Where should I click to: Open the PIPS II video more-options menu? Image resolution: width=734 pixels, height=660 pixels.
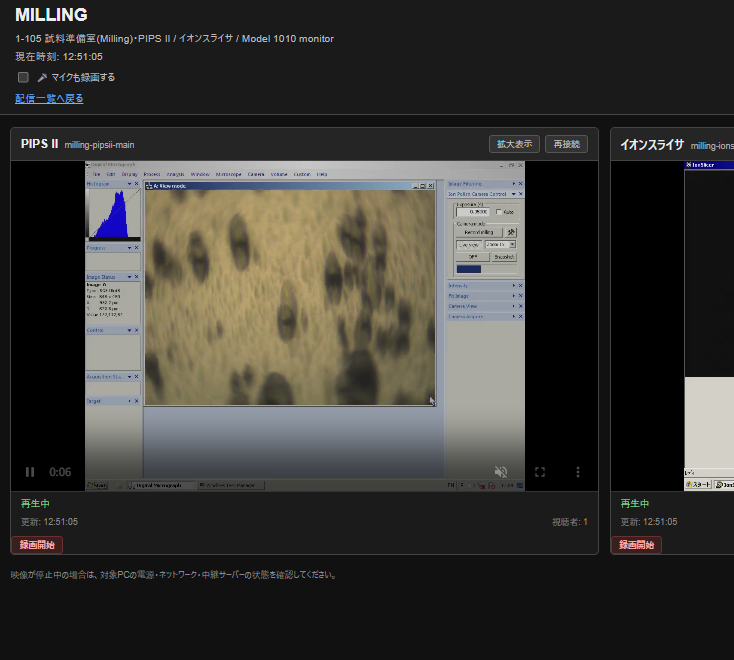point(578,472)
